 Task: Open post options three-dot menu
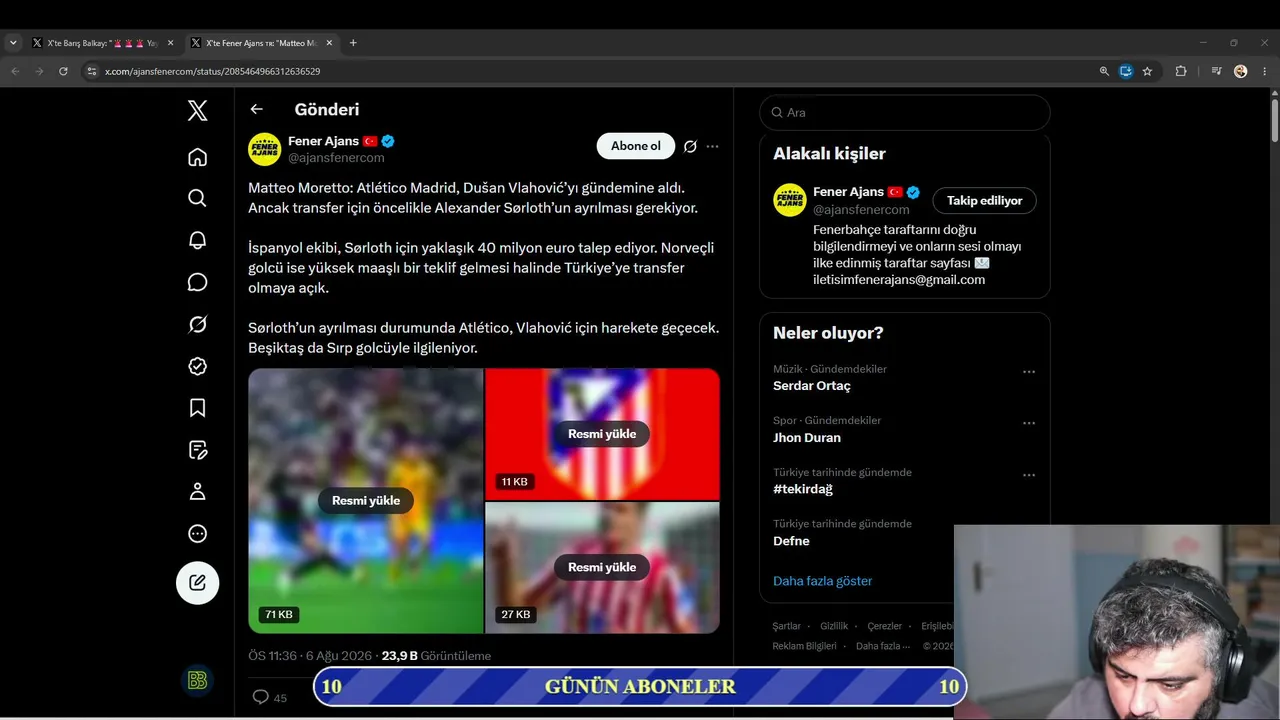[x=712, y=146]
